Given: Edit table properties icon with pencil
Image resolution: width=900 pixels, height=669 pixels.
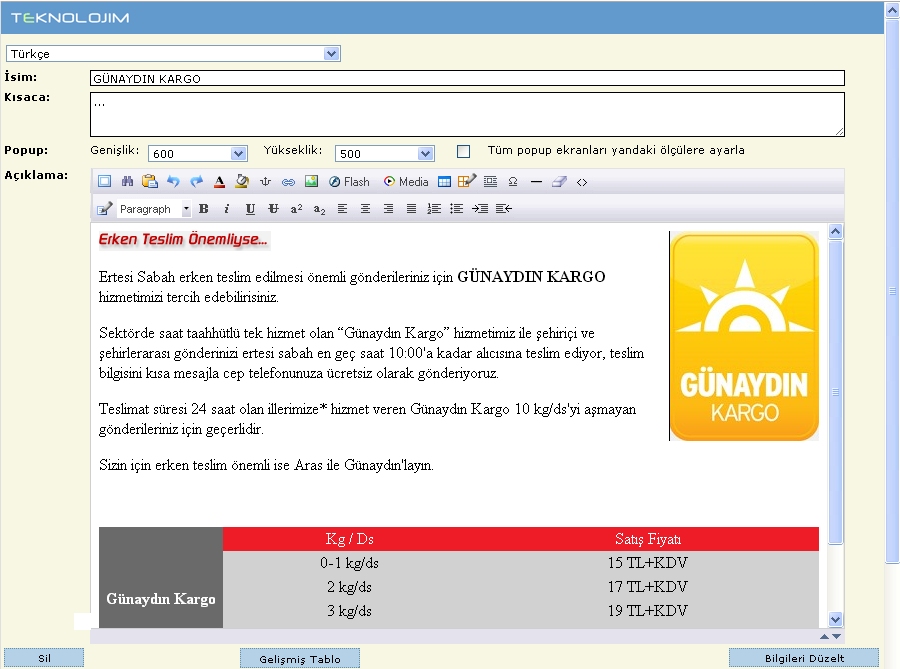Looking at the screenshot, I should 467,182.
